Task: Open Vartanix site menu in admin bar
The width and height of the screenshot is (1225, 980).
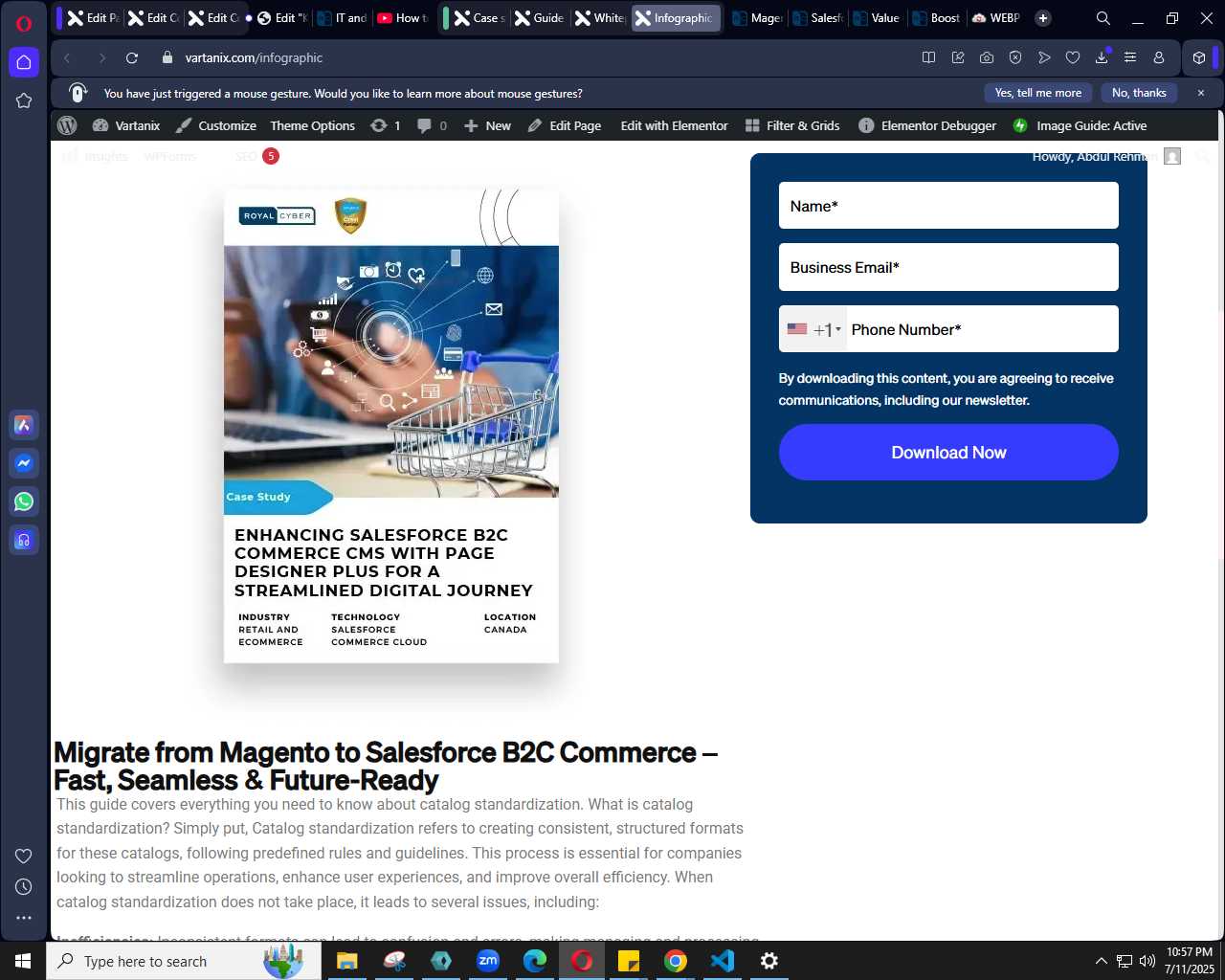Action: pyautogui.click(x=126, y=125)
